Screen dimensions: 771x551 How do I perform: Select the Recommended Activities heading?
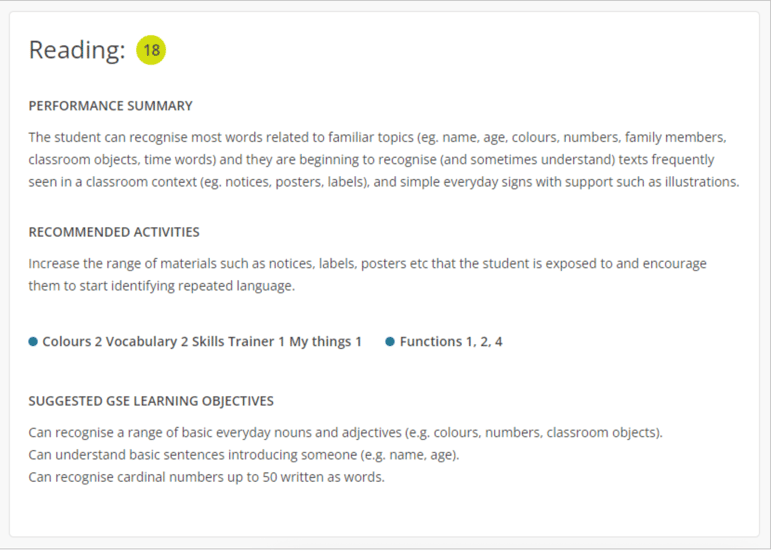[114, 232]
